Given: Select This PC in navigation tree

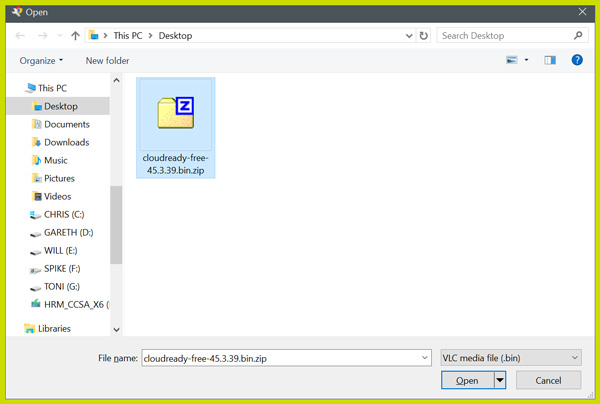Looking at the screenshot, I should pyautogui.click(x=46, y=88).
